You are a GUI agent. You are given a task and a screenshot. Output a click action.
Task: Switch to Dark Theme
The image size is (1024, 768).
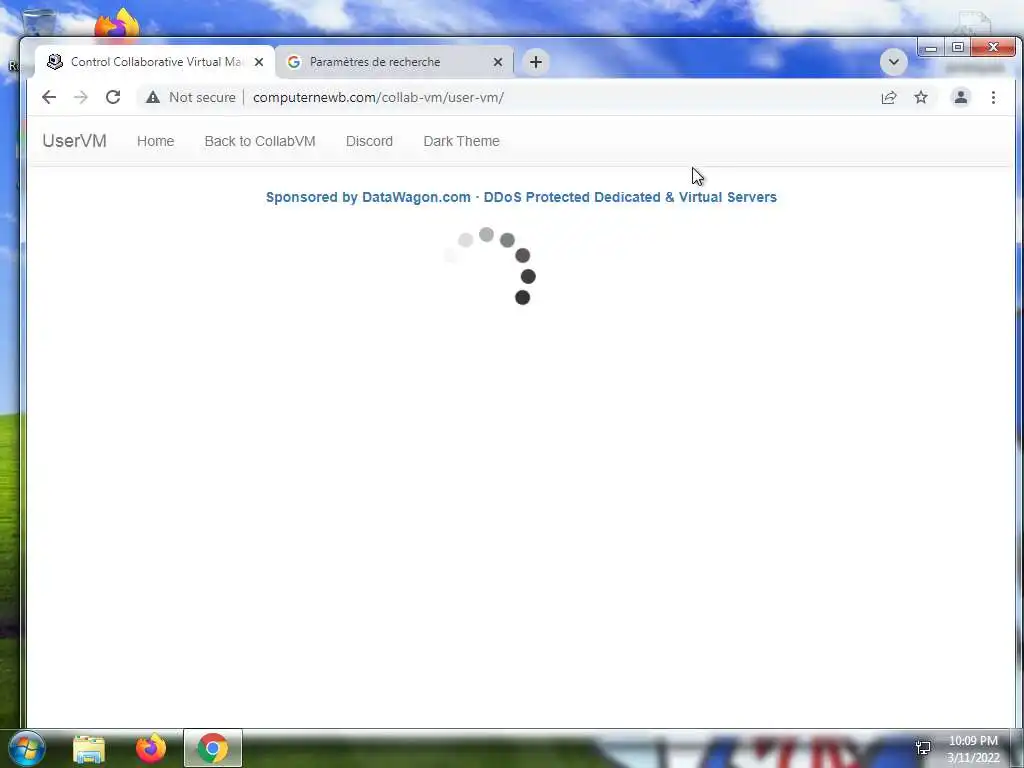pos(462,141)
